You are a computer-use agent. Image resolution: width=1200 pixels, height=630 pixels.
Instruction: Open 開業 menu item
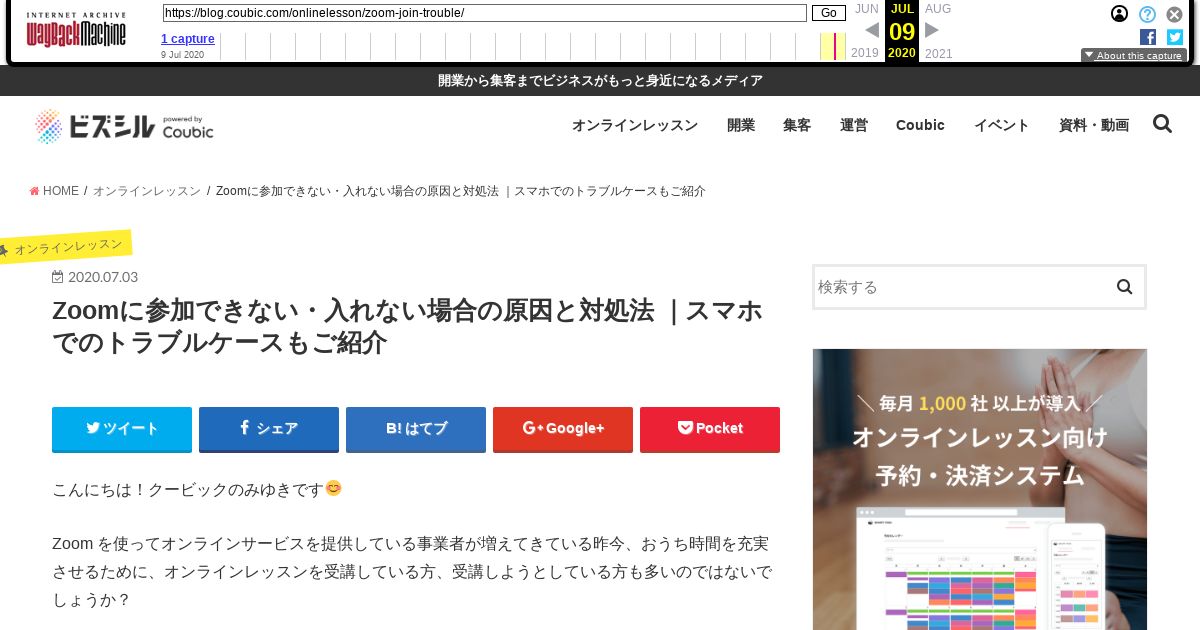pyautogui.click(x=741, y=125)
